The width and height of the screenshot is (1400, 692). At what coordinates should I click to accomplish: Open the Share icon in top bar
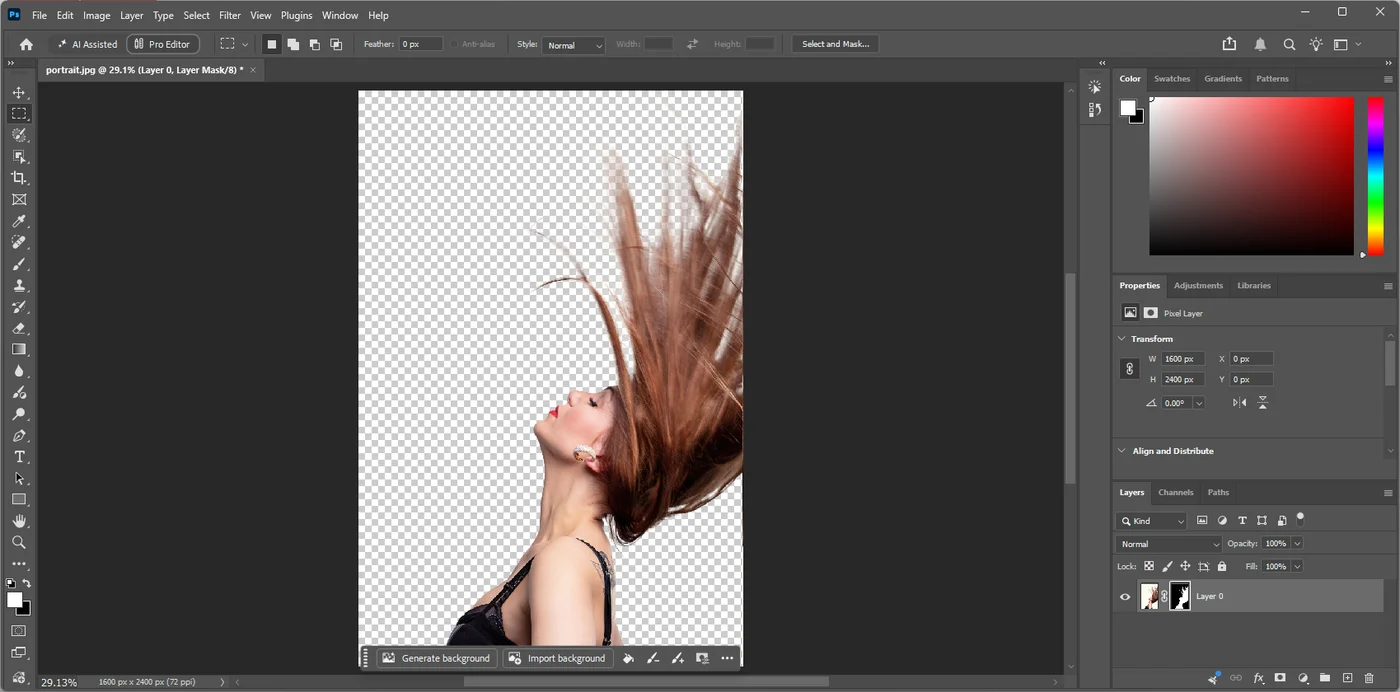[x=1230, y=44]
